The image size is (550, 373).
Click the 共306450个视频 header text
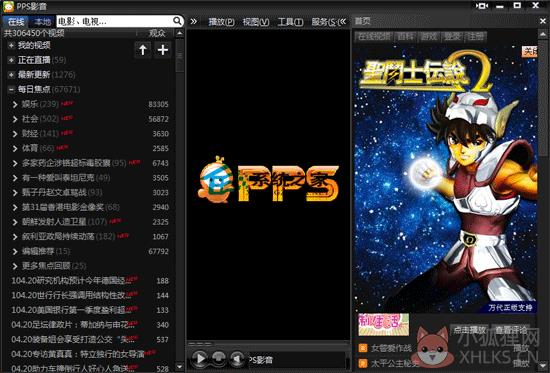coord(34,33)
